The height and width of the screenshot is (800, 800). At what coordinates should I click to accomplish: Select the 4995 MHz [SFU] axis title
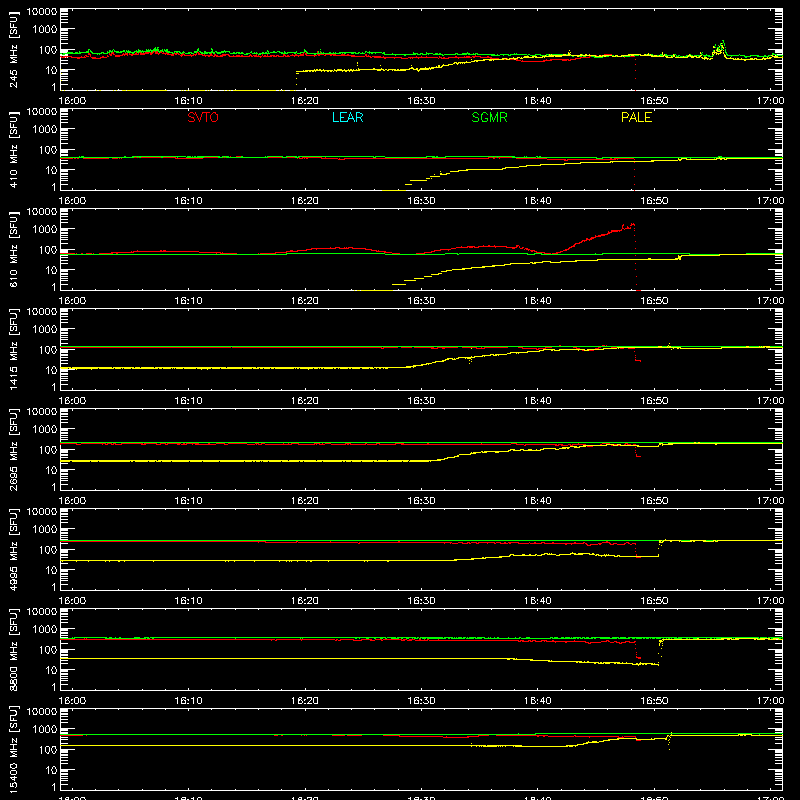coord(13,549)
